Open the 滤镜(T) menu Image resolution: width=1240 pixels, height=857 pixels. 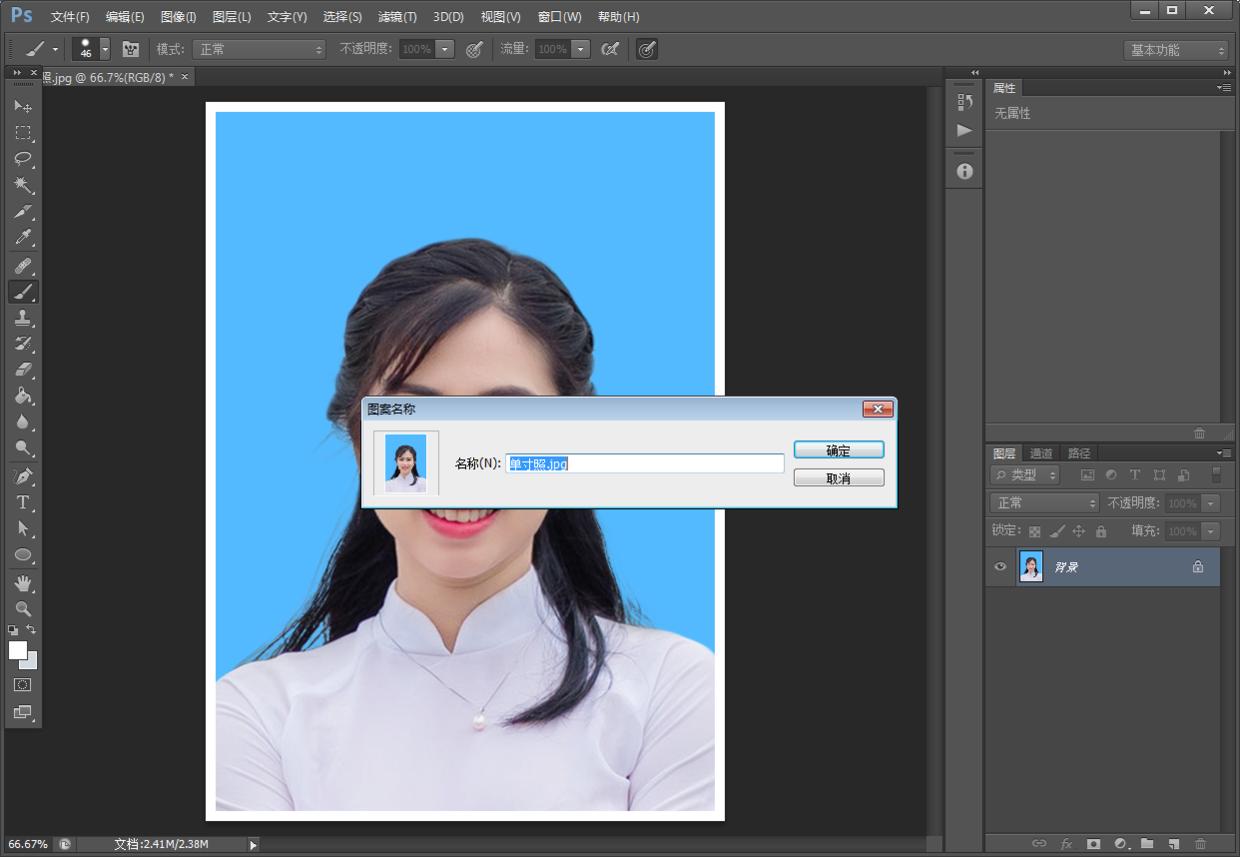tap(397, 17)
